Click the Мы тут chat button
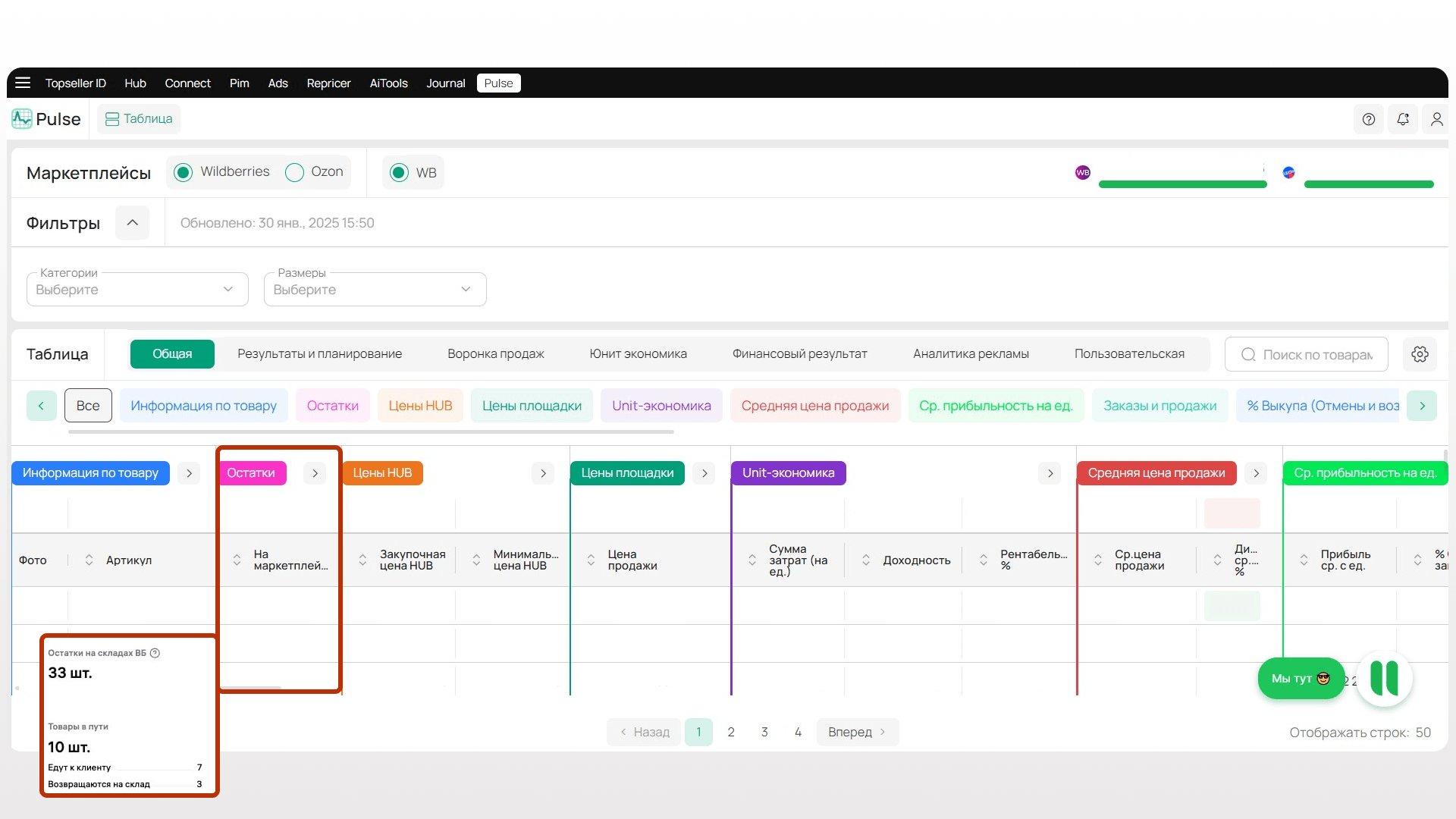The width and height of the screenshot is (1456, 819). [x=1301, y=679]
